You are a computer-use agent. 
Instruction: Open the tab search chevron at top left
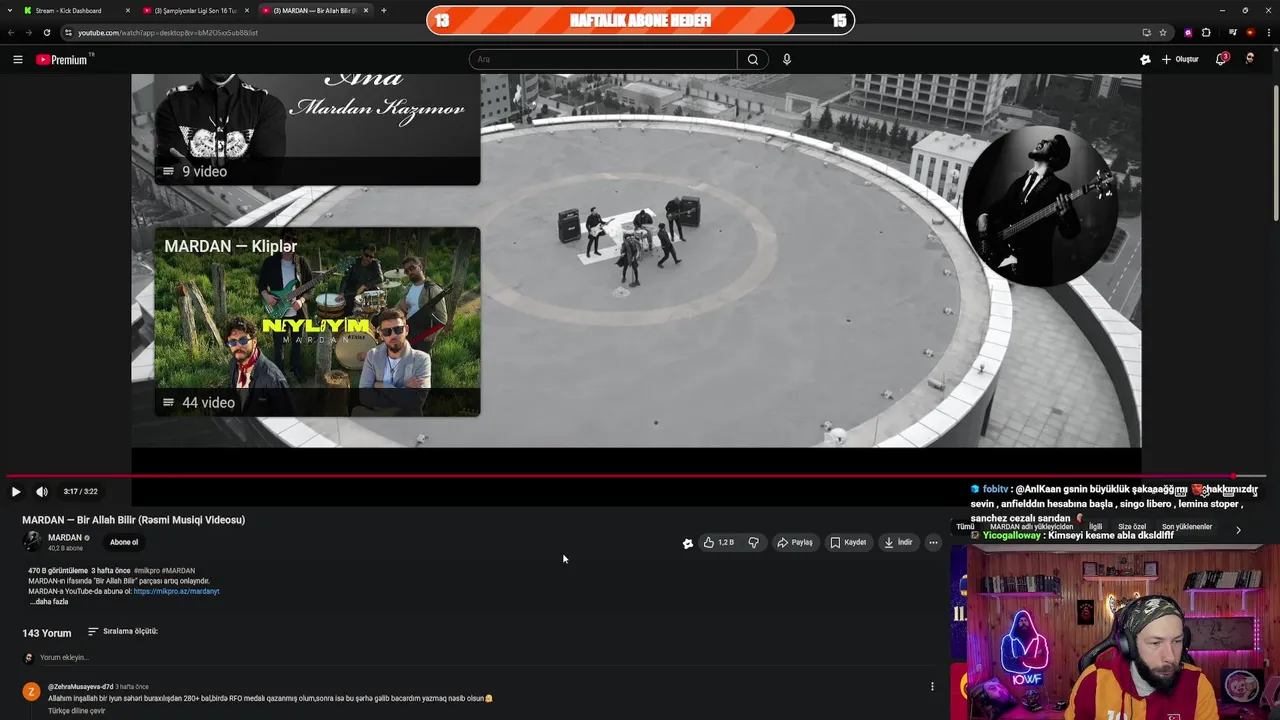(x=8, y=11)
